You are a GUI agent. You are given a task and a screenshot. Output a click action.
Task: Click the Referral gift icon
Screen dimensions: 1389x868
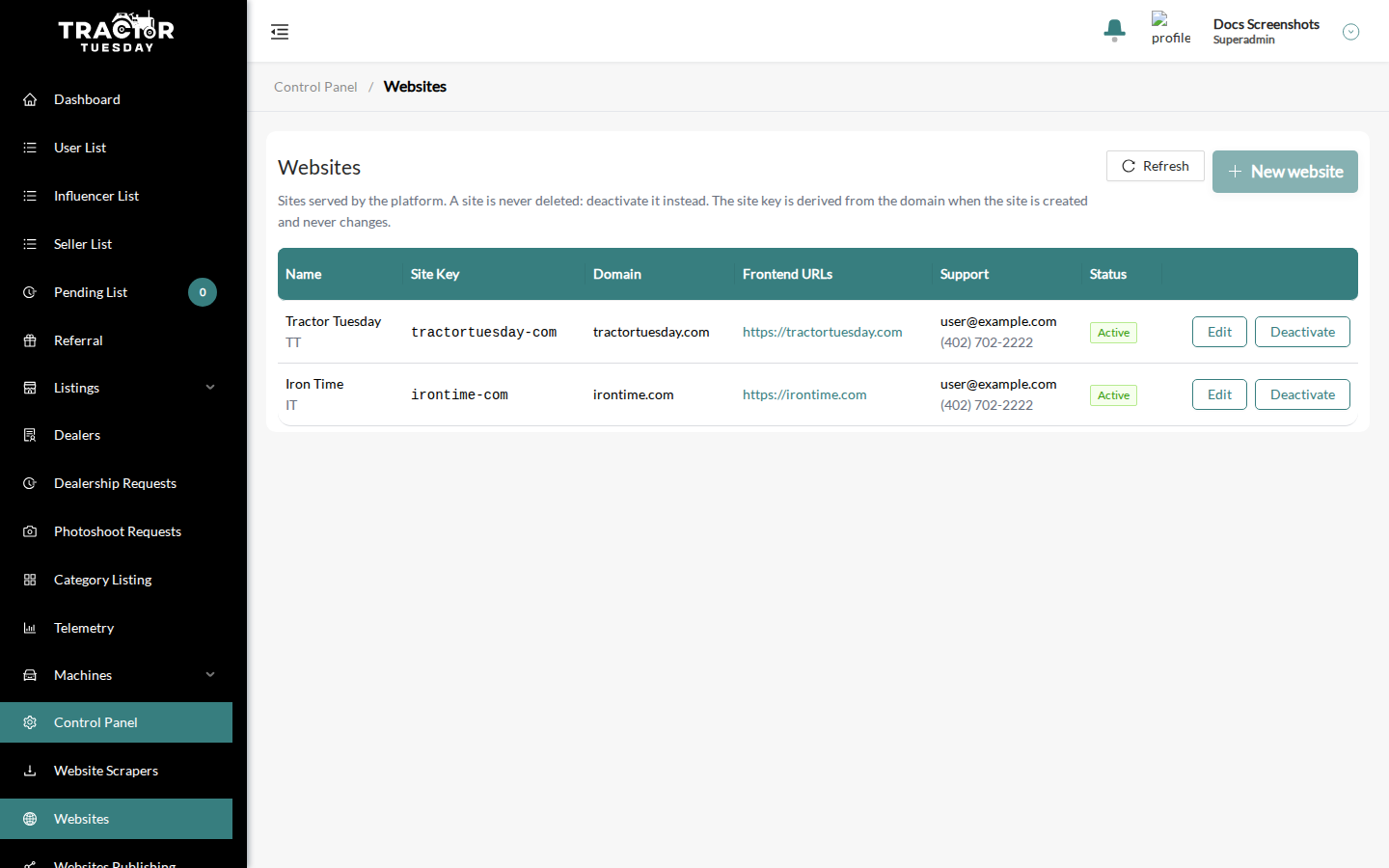[x=30, y=340]
